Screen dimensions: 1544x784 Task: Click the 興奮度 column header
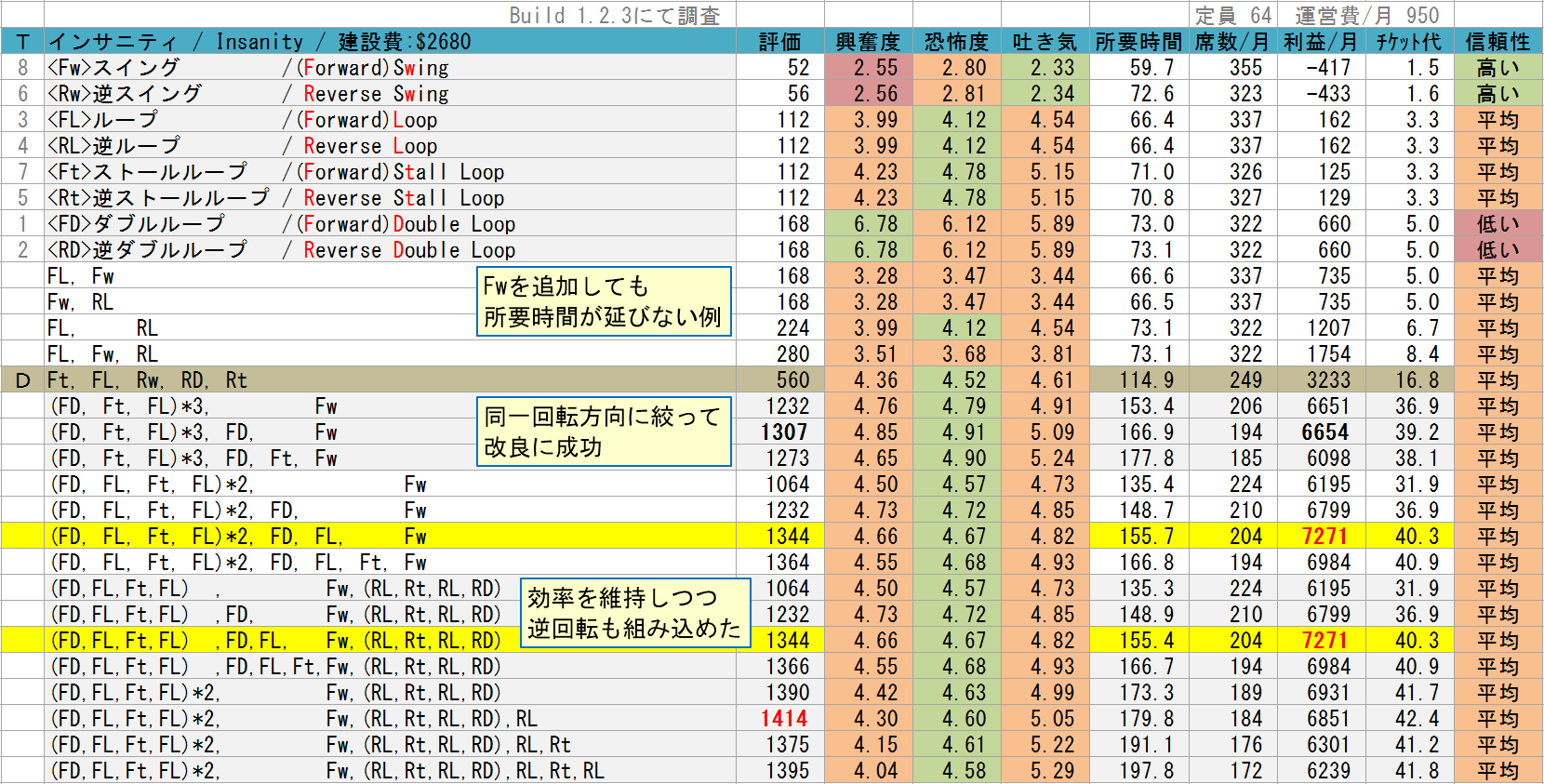868,42
